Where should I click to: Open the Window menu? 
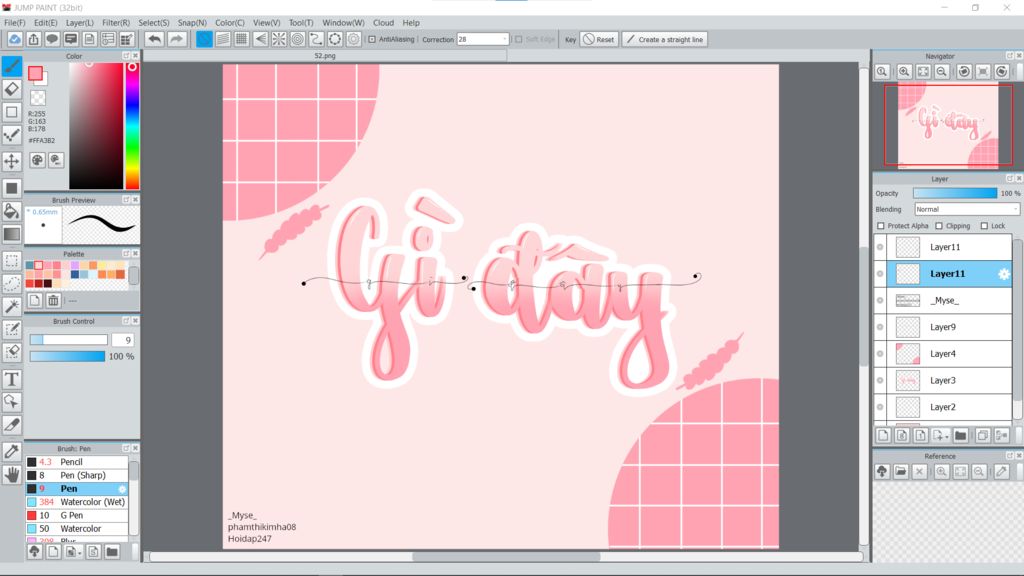tap(343, 22)
